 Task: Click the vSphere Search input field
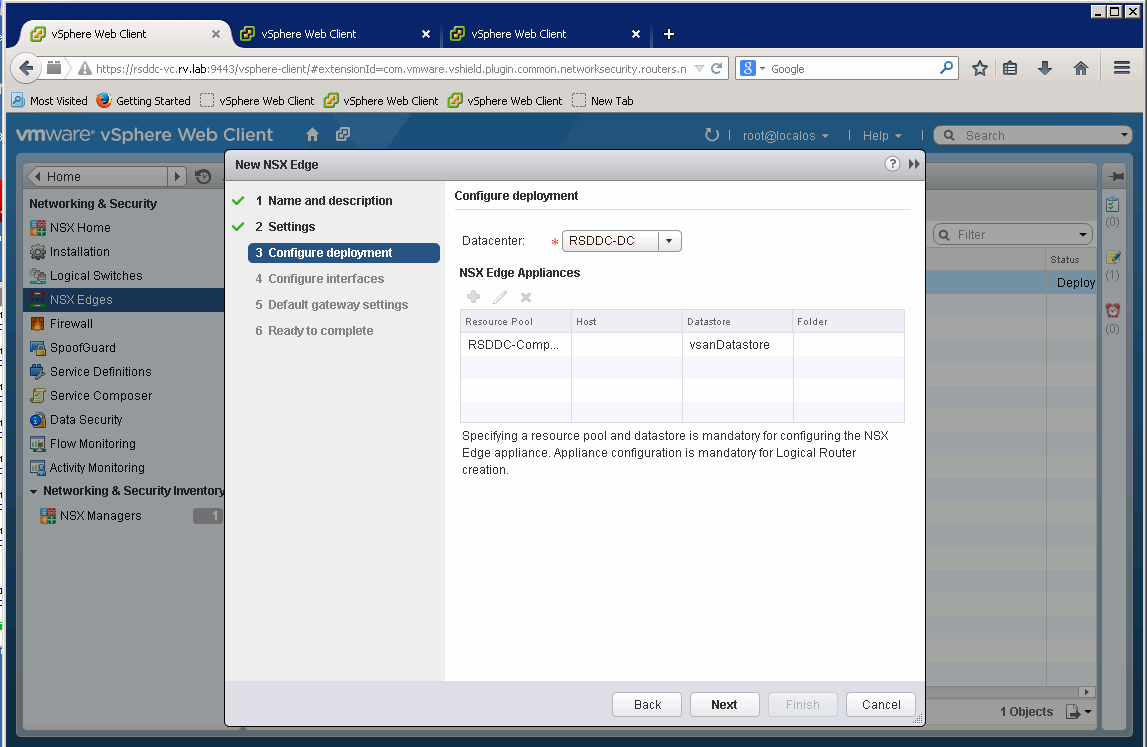[x=1040, y=136]
